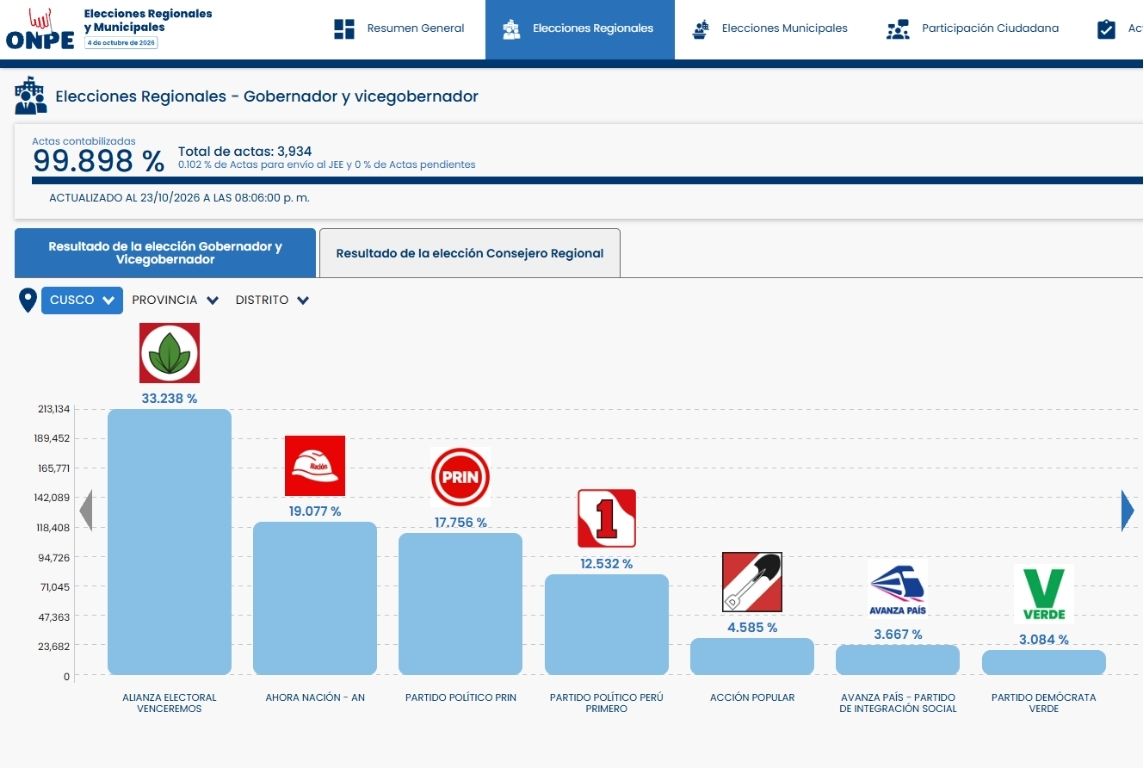
Task: Click the 19.077 % label
Action: (x=314, y=511)
